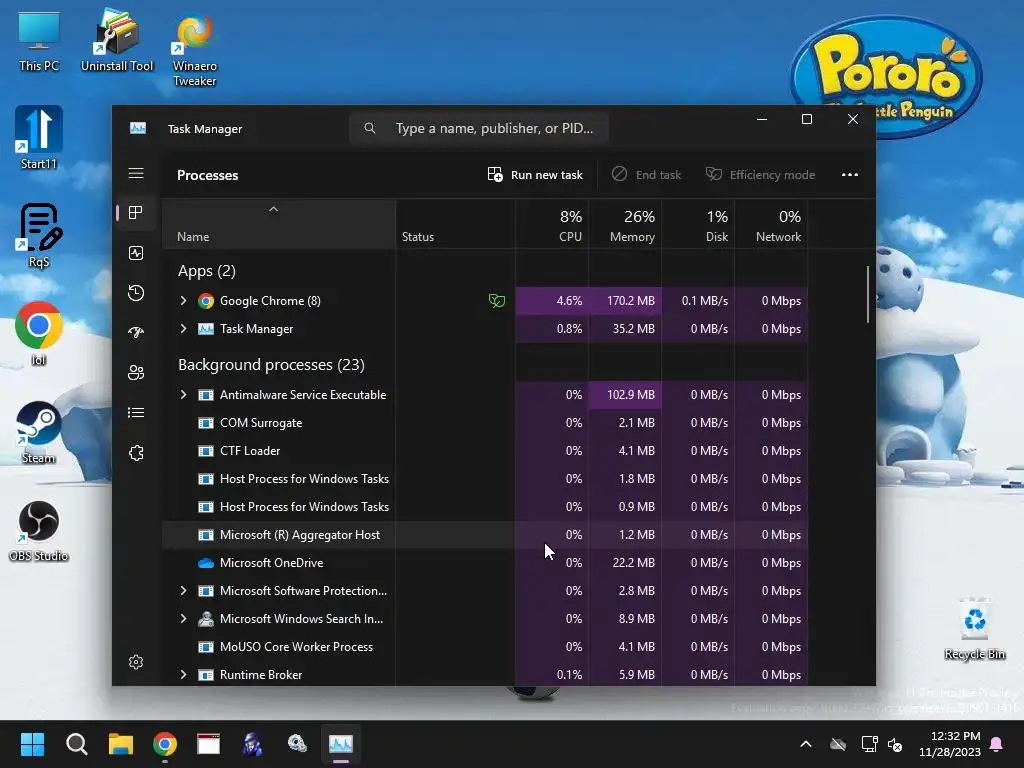Click the sort arrow above Name column
This screenshot has width=1024, height=768.
click(x=274, y=209)
